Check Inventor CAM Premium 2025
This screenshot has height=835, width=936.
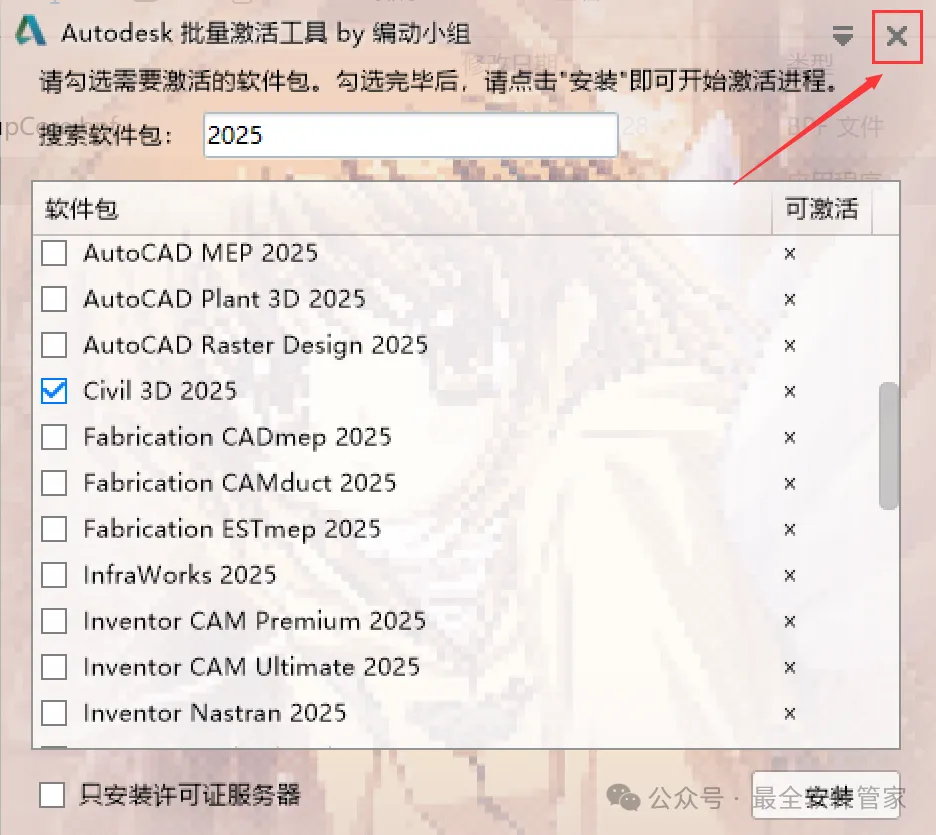point(54,621)
